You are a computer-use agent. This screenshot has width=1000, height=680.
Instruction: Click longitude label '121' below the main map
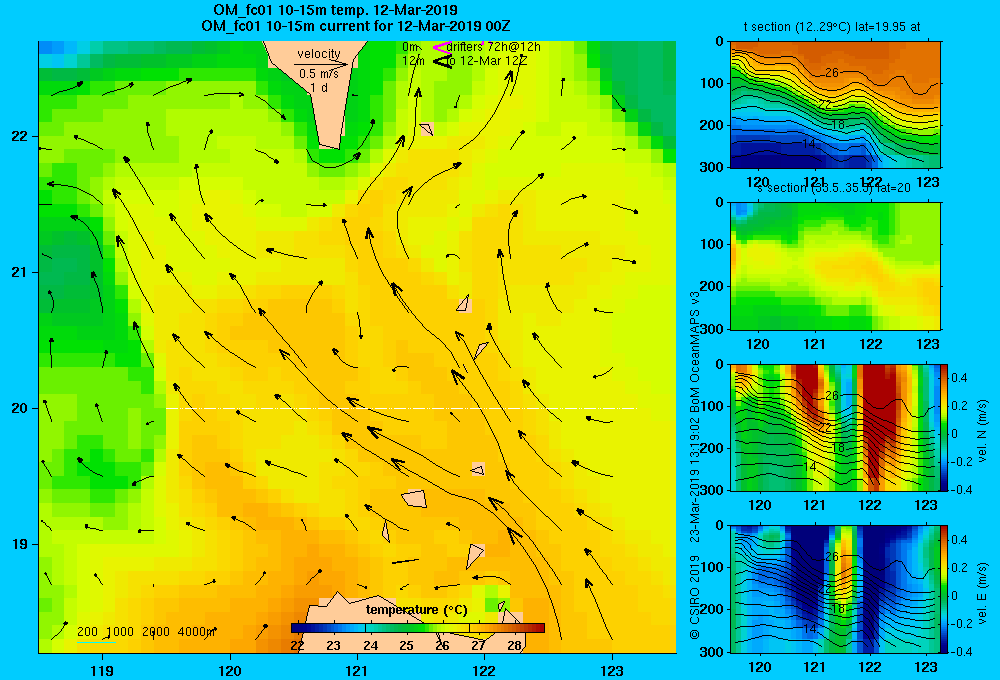357,671
